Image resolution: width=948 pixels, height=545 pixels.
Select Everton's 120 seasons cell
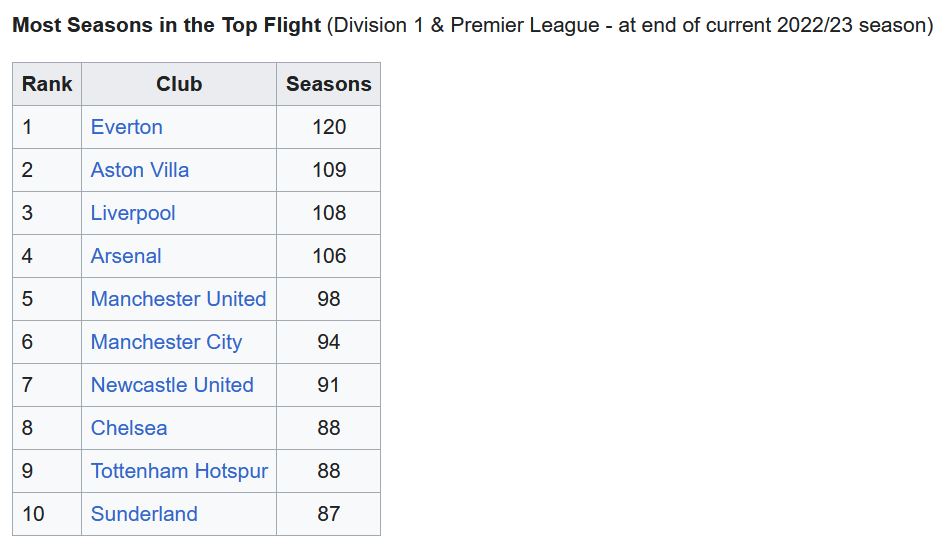pyautogui.click(x=328, y=127)
